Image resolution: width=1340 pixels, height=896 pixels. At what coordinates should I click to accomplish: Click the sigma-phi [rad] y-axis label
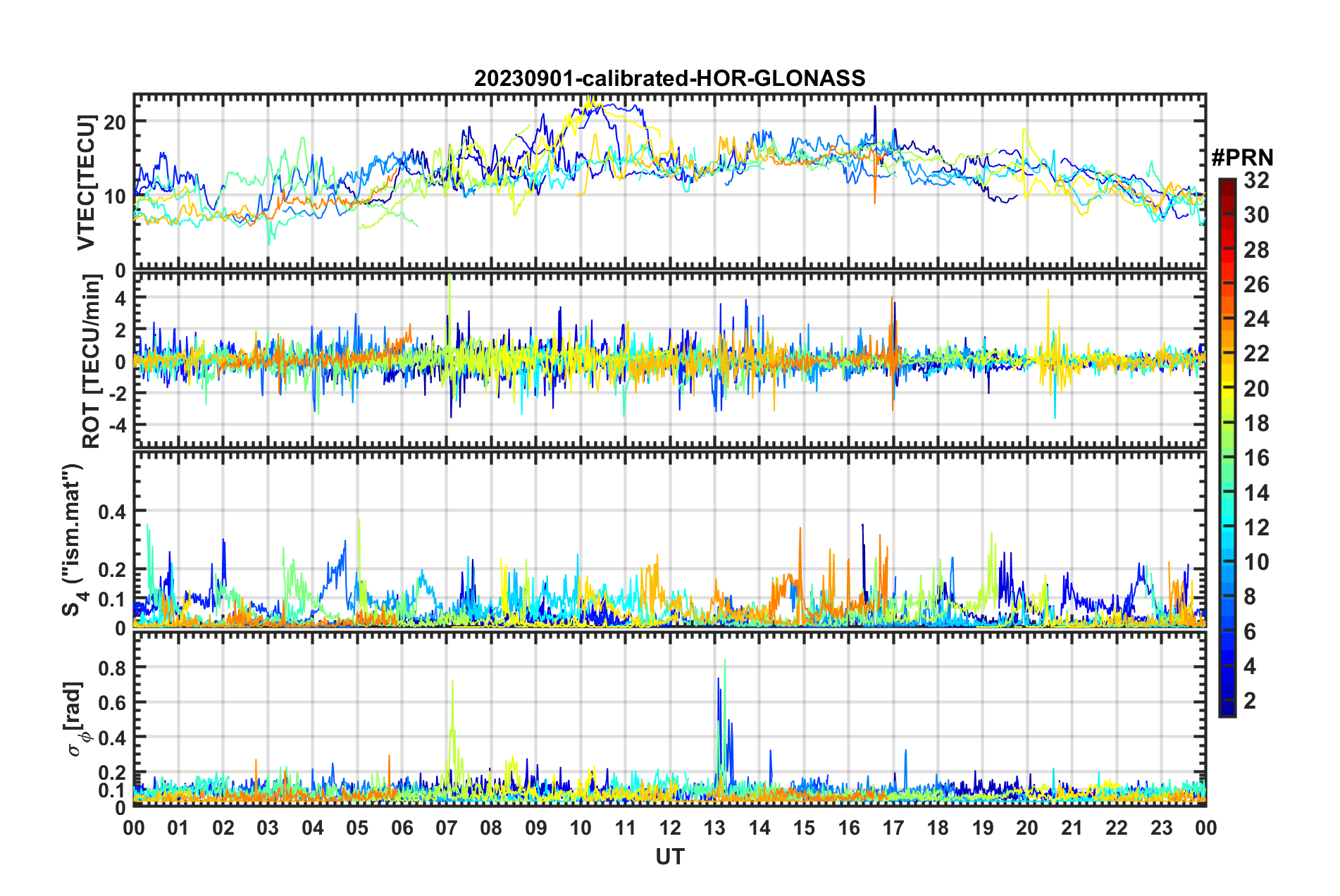[x=76, y=718]
